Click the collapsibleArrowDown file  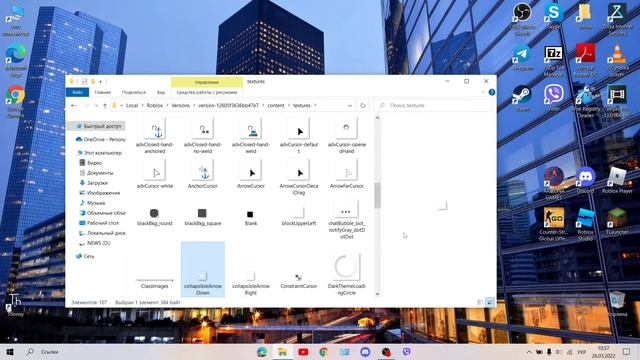202,269
